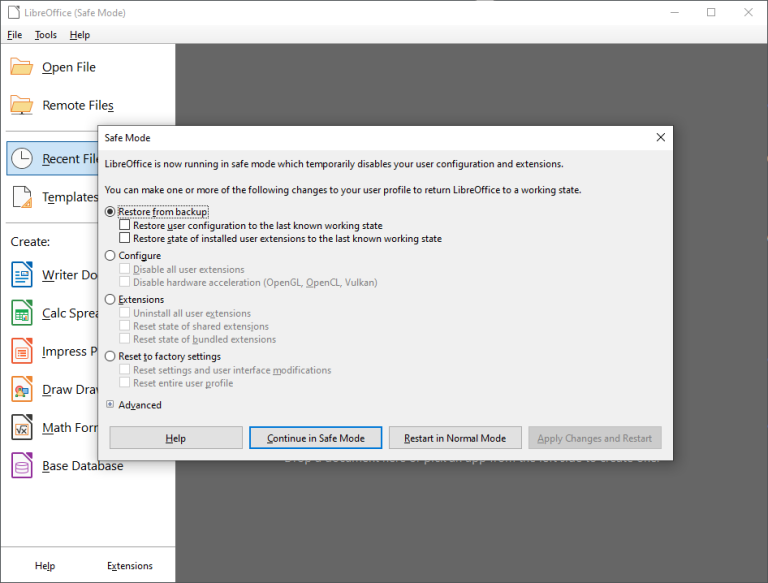Tick Reset state of bundled extensions checkbox
This screenshot has width=768, height=583.
tap(125, 339)
